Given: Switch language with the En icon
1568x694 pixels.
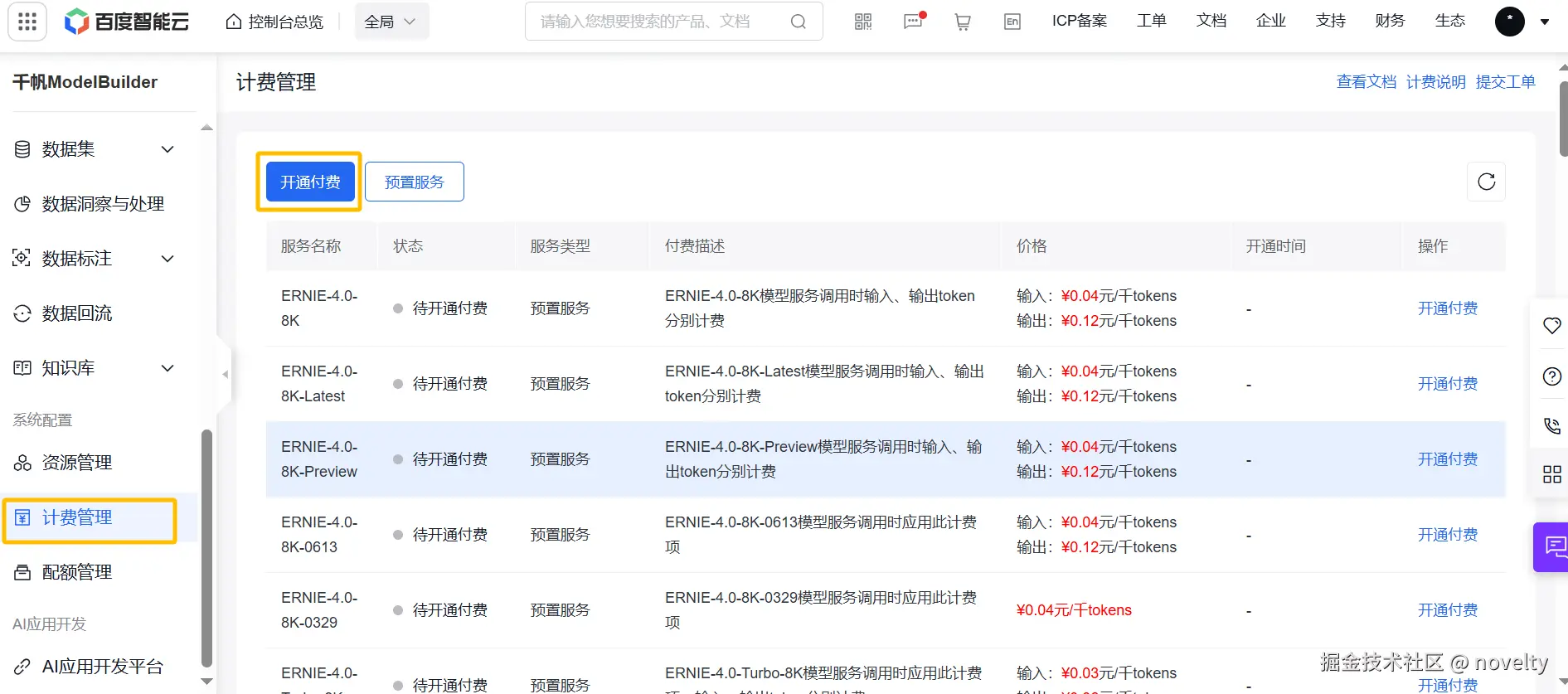Looking at the screenshot, I should click(x=1012, y=22).
